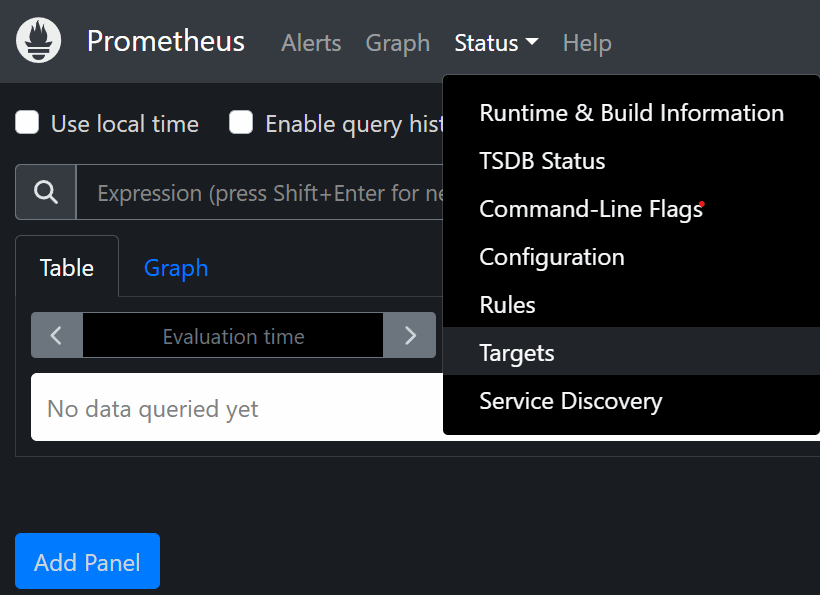Enable the query history checkbox
This screenshot has height=595, width=820.
[x=241, y=123]
